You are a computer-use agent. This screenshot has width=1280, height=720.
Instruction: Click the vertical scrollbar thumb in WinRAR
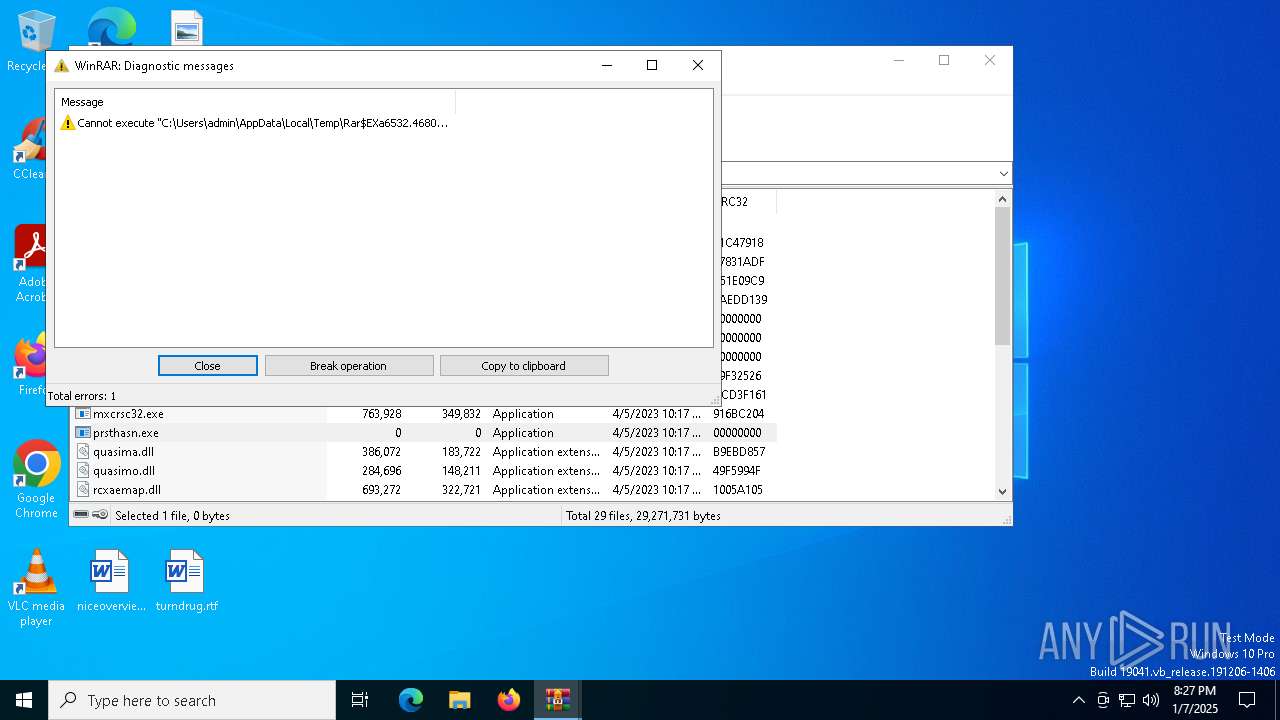coord(1003,276)
